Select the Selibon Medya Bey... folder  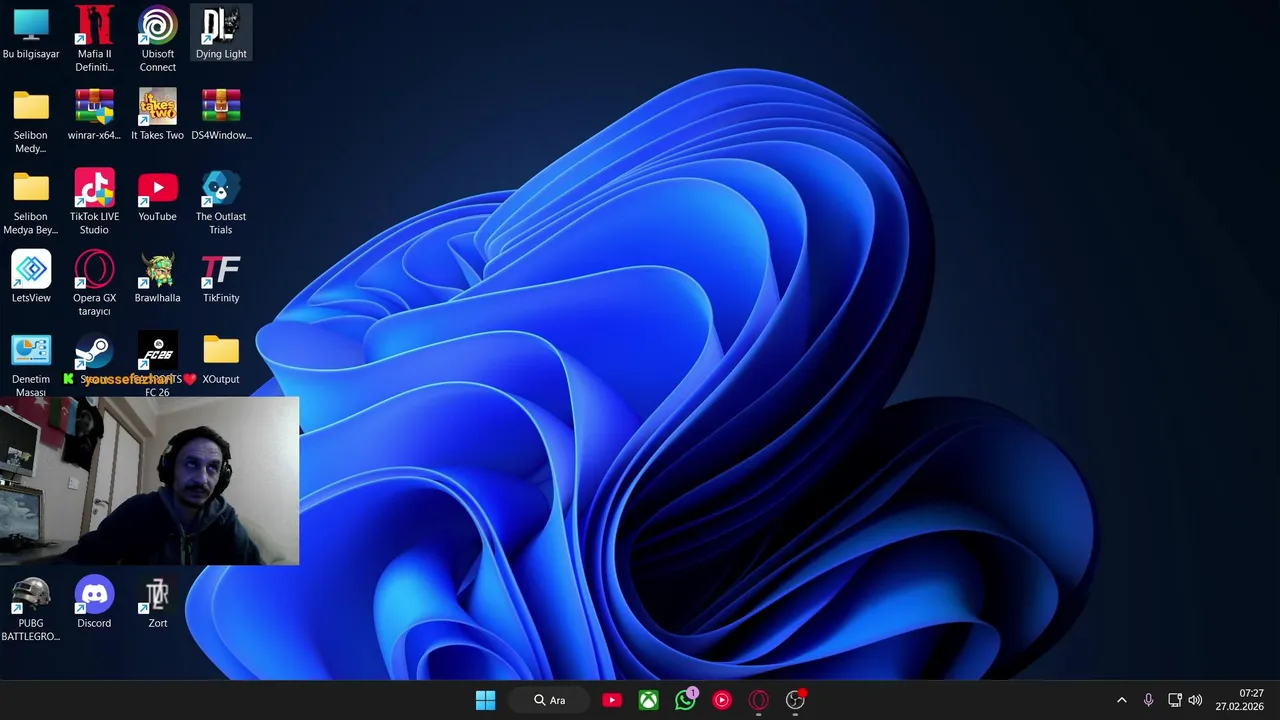31,202
